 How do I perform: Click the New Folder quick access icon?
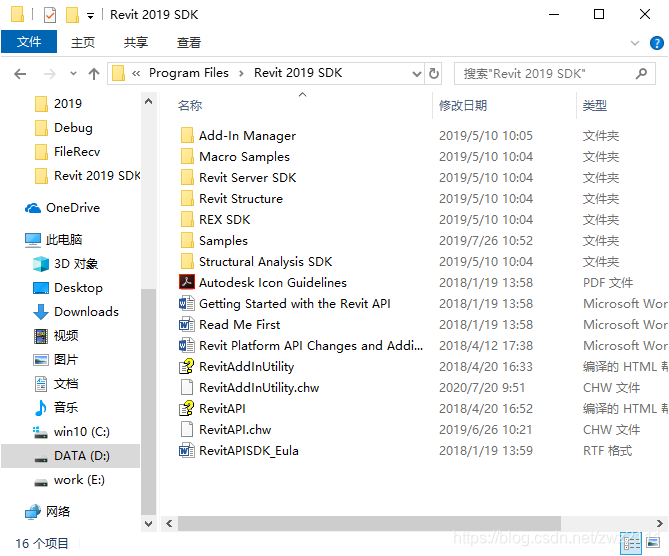click(72, 15)
